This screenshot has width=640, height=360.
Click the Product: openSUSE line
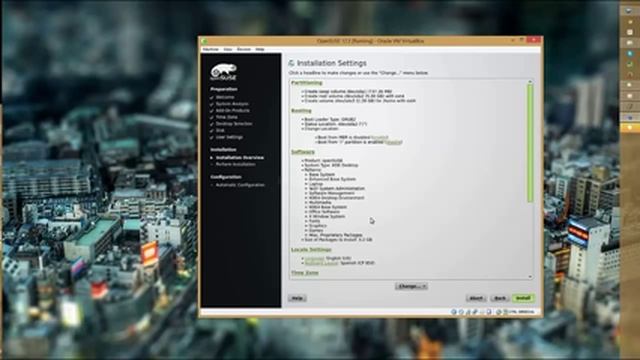(323, 161)
